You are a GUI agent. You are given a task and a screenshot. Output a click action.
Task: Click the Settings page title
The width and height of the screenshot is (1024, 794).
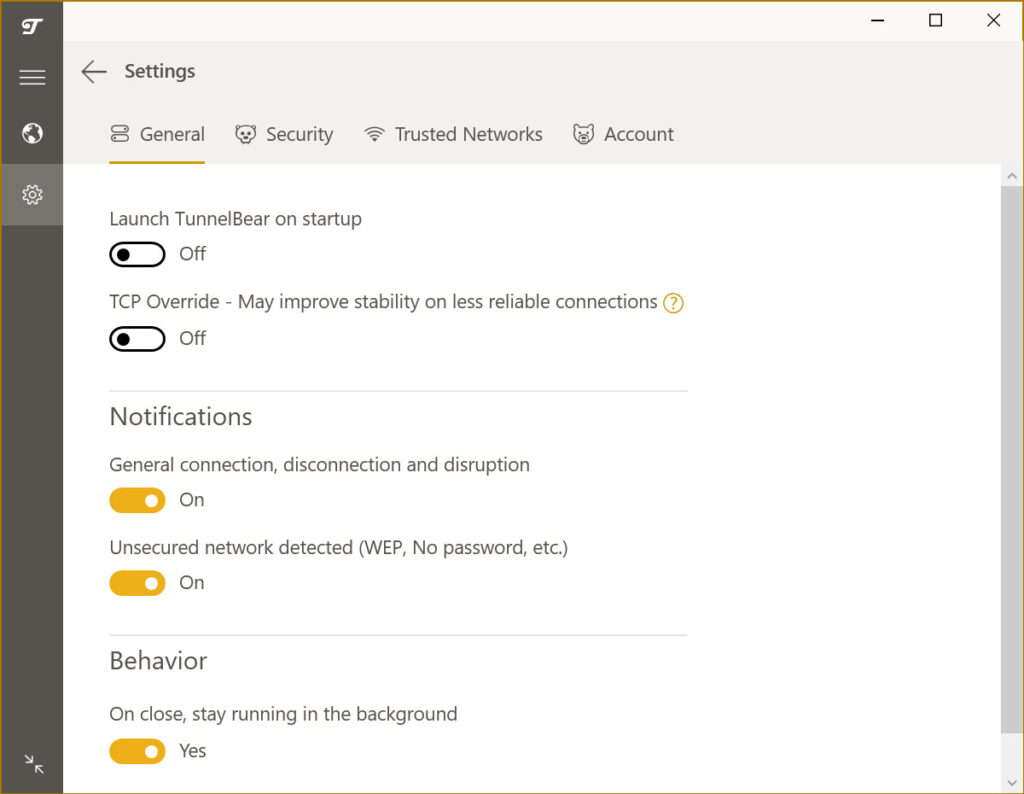tap(160, 71)
